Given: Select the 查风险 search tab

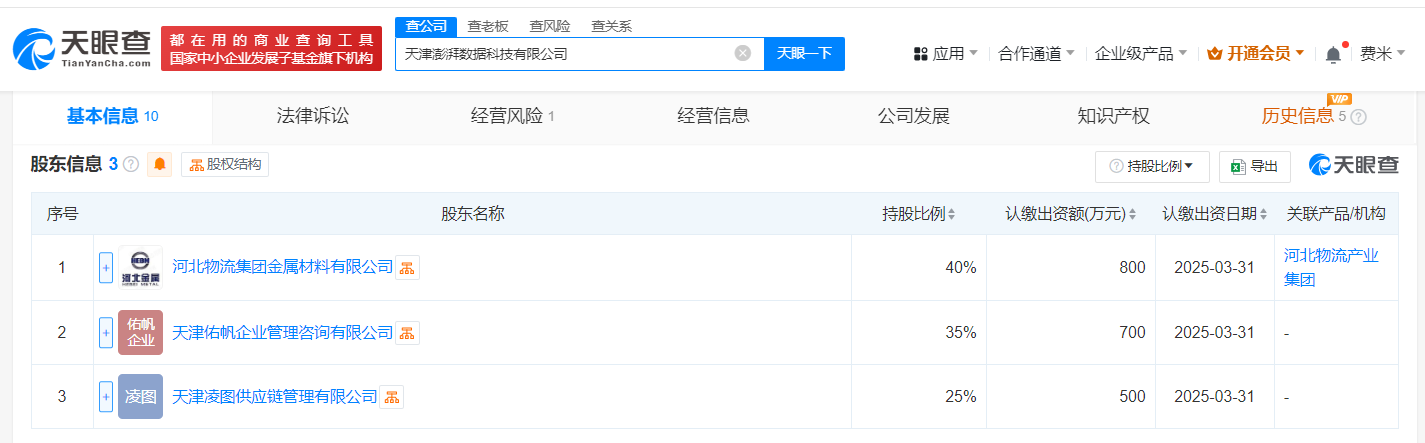Looking at the screenshot, I should tap(550, 26).
